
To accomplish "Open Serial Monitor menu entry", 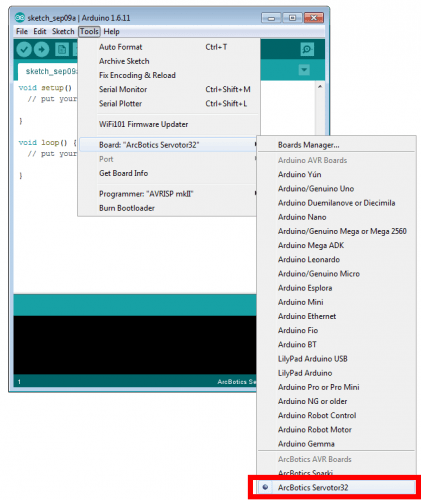I will 169,89.
